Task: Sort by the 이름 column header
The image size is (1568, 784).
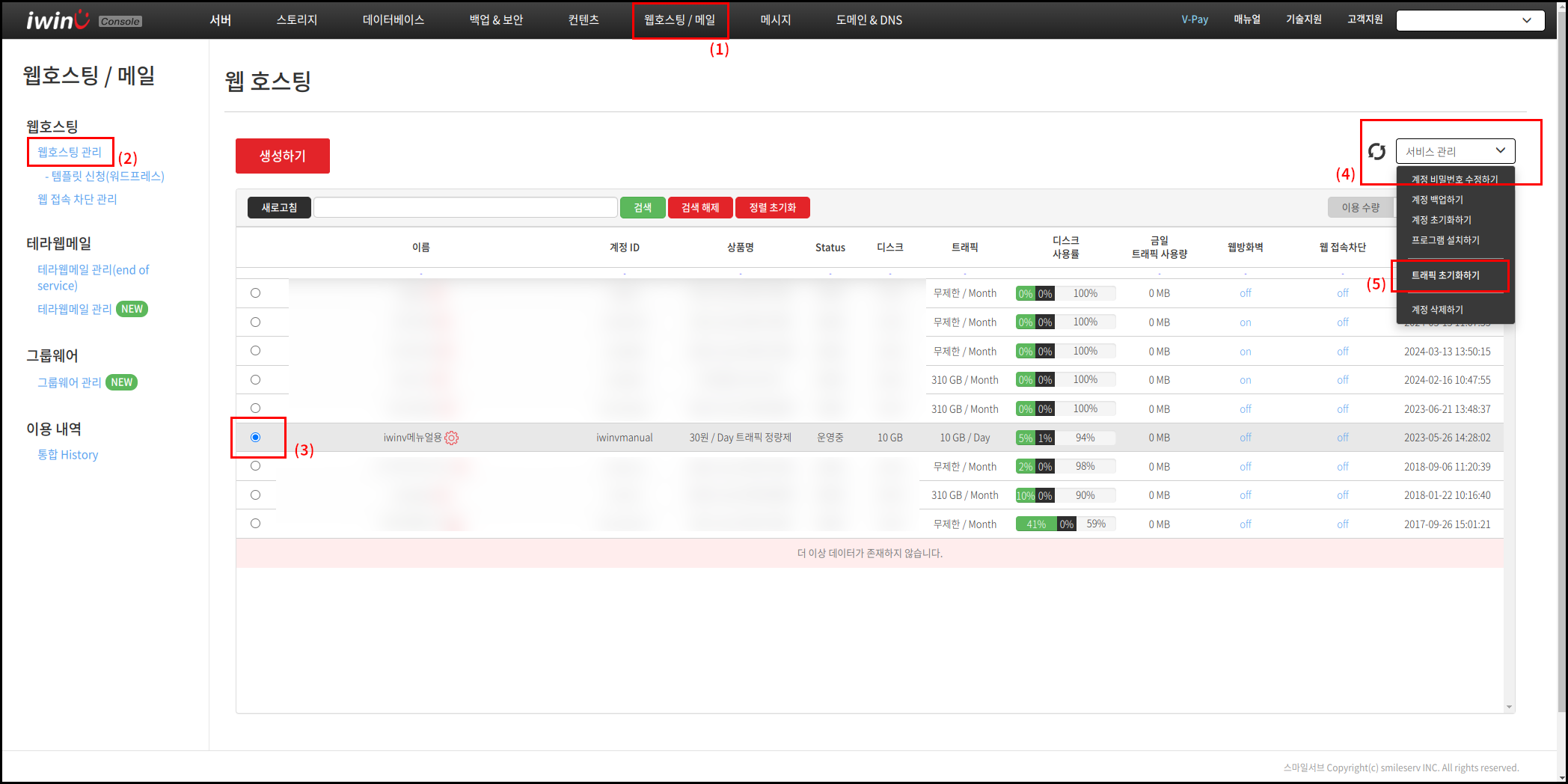Action: [421, 248]
